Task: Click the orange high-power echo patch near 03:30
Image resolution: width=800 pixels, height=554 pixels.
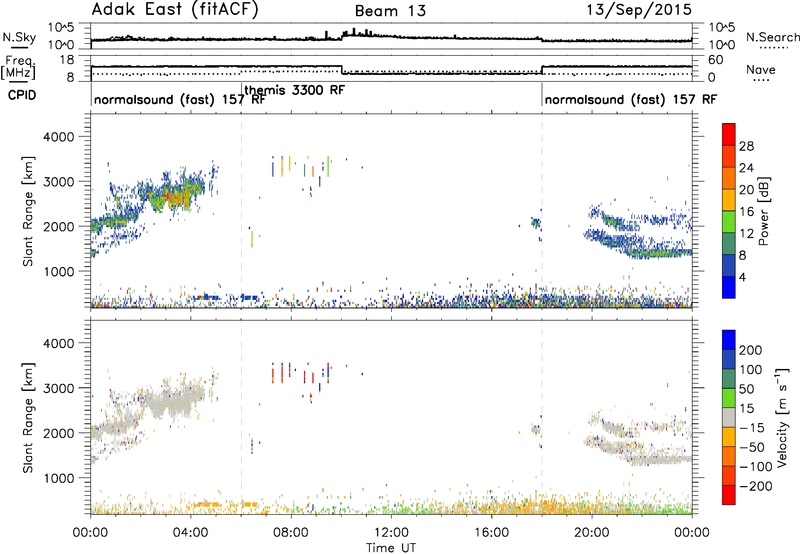Action: (x=176, y=197)
